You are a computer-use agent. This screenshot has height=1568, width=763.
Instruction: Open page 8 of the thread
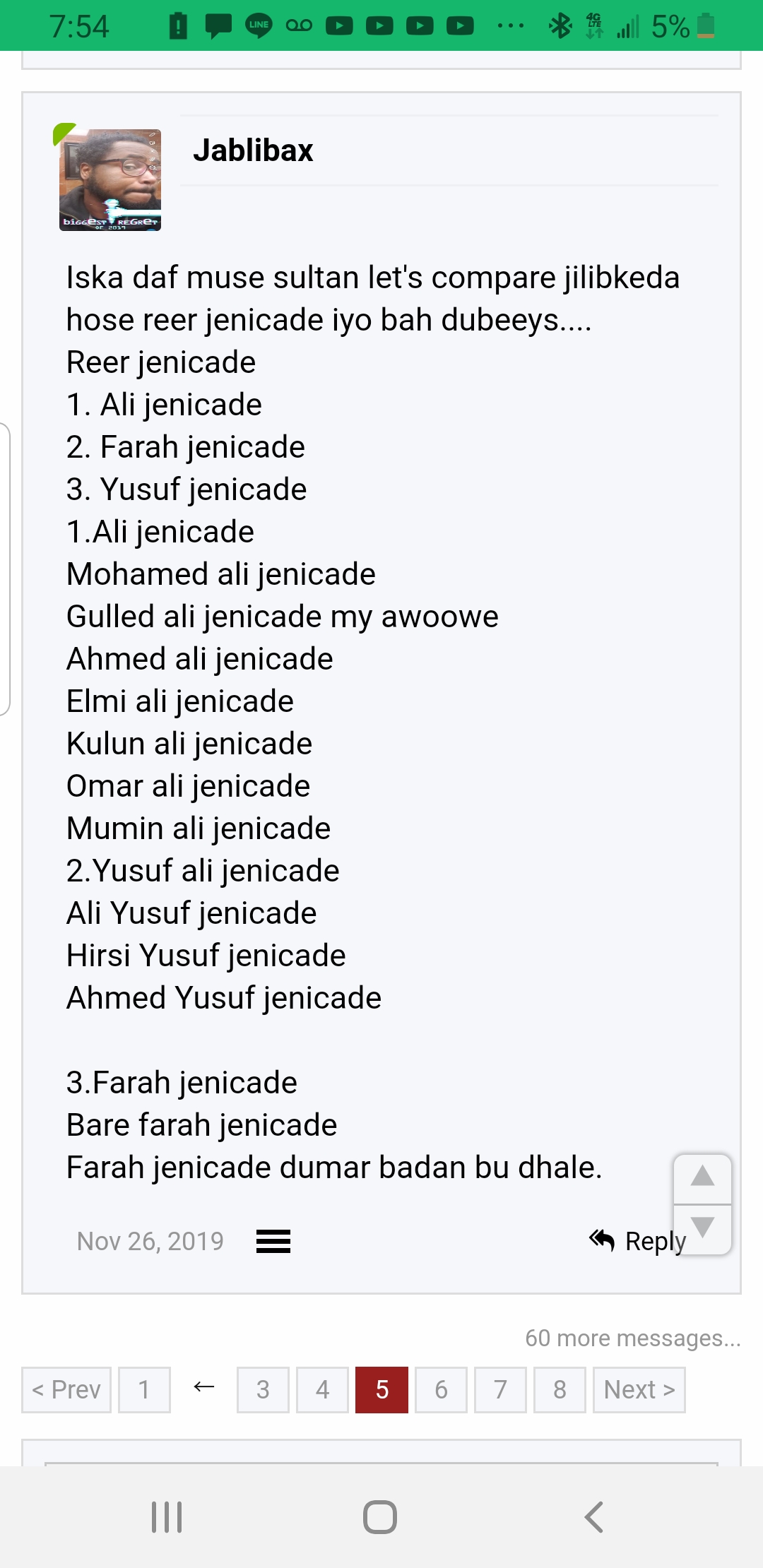pyautogui.click(x=560, y=1389)
